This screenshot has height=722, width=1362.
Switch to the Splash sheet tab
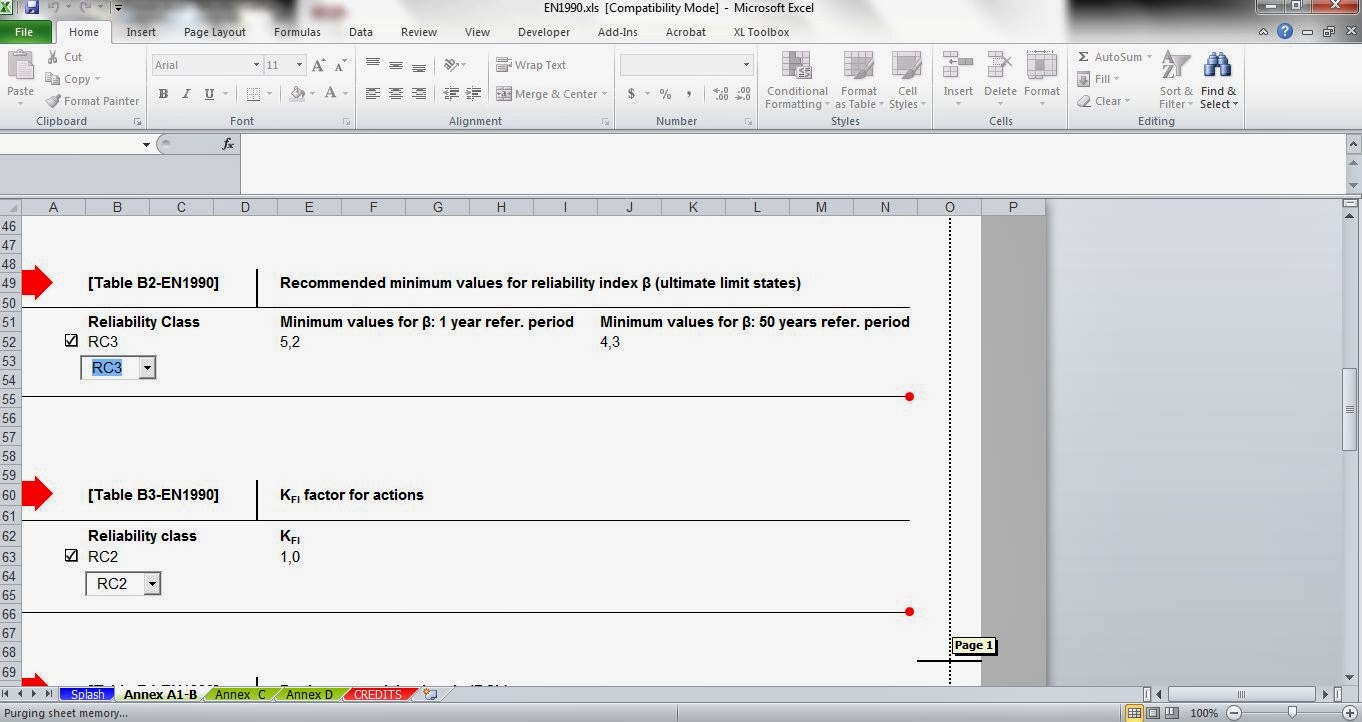[87, 694]
